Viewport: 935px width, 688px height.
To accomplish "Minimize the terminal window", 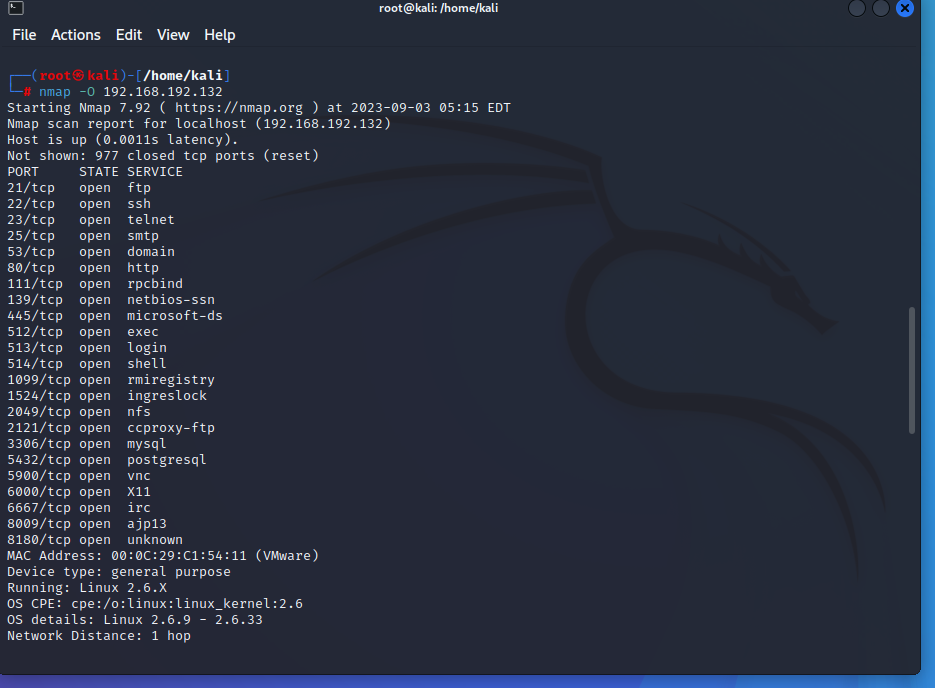I will click(857, 8).
